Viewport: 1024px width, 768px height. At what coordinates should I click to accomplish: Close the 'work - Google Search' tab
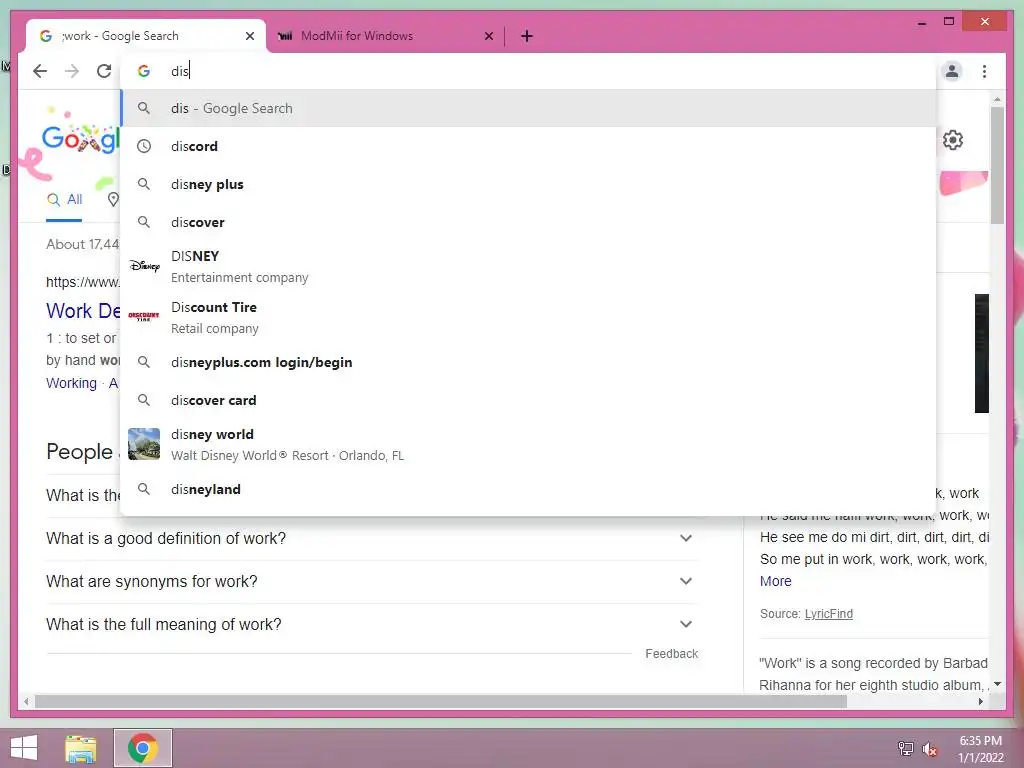(249, 36)
